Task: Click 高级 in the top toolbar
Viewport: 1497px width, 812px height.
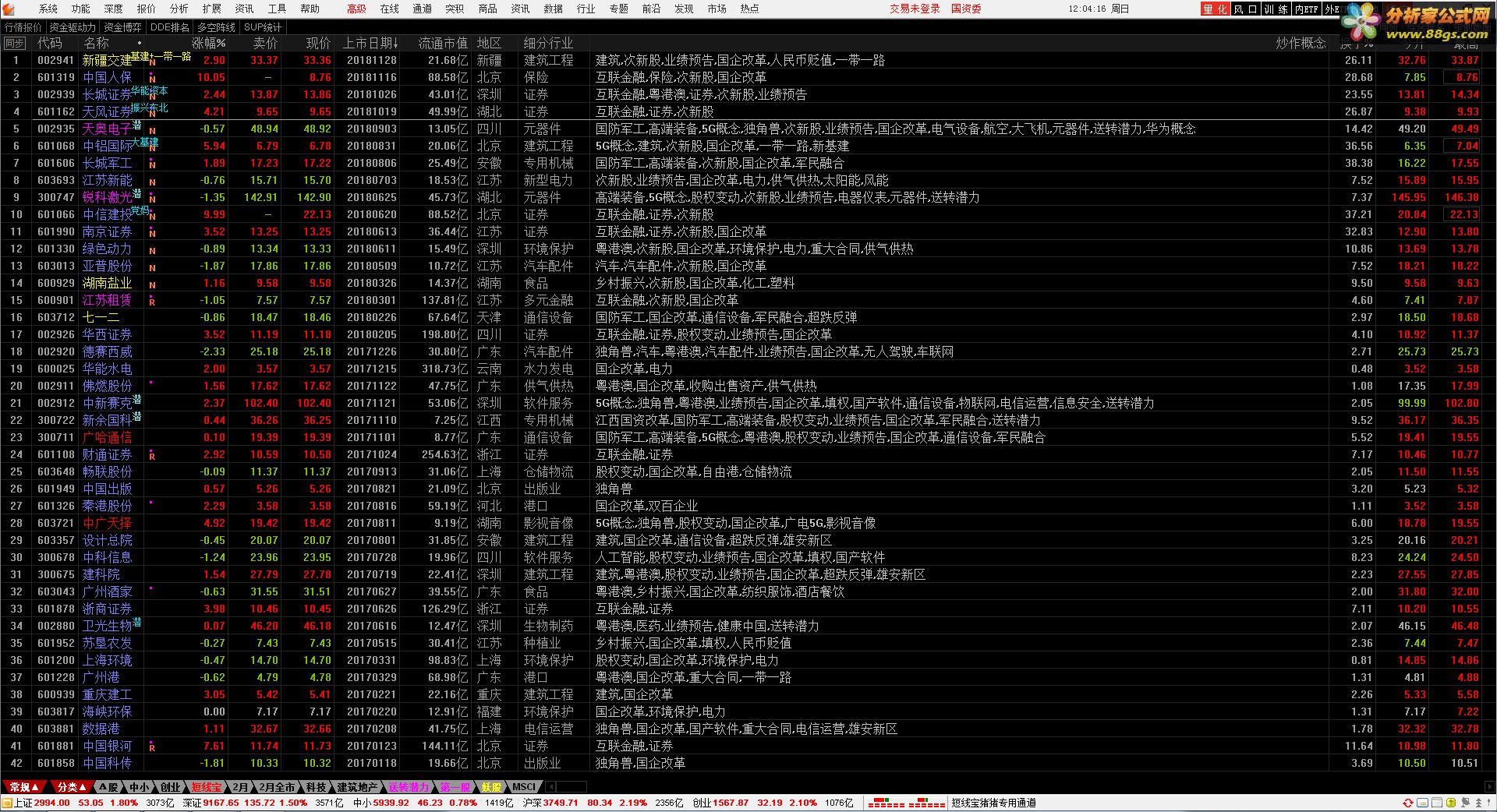Action: coord(356,9)
